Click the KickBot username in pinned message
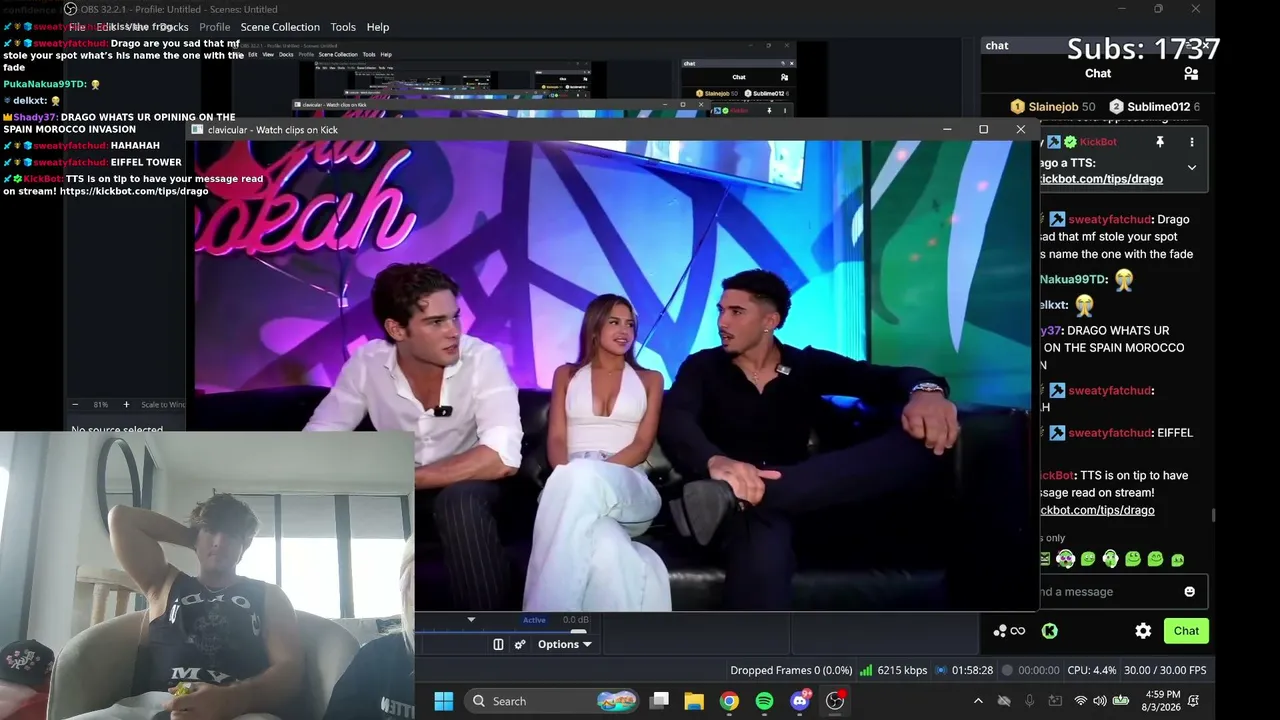The height and width of the screenshot is (720, 1280). click(1098, 142)
